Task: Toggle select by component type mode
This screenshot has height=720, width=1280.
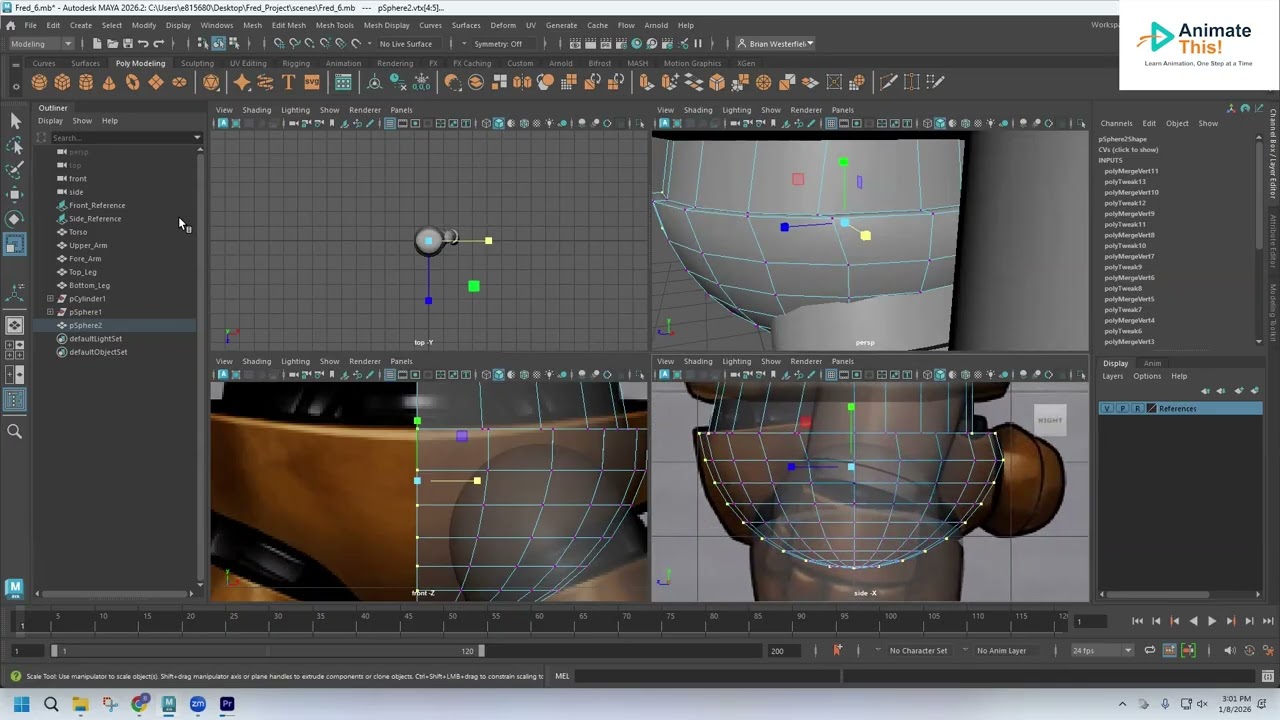Action: pos(232,43)
